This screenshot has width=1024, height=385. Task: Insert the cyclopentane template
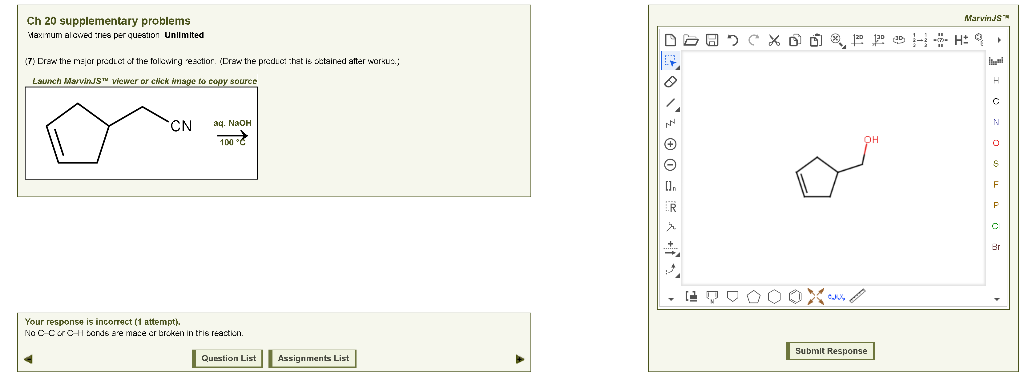pyautogui.click(x=754, y=297)
